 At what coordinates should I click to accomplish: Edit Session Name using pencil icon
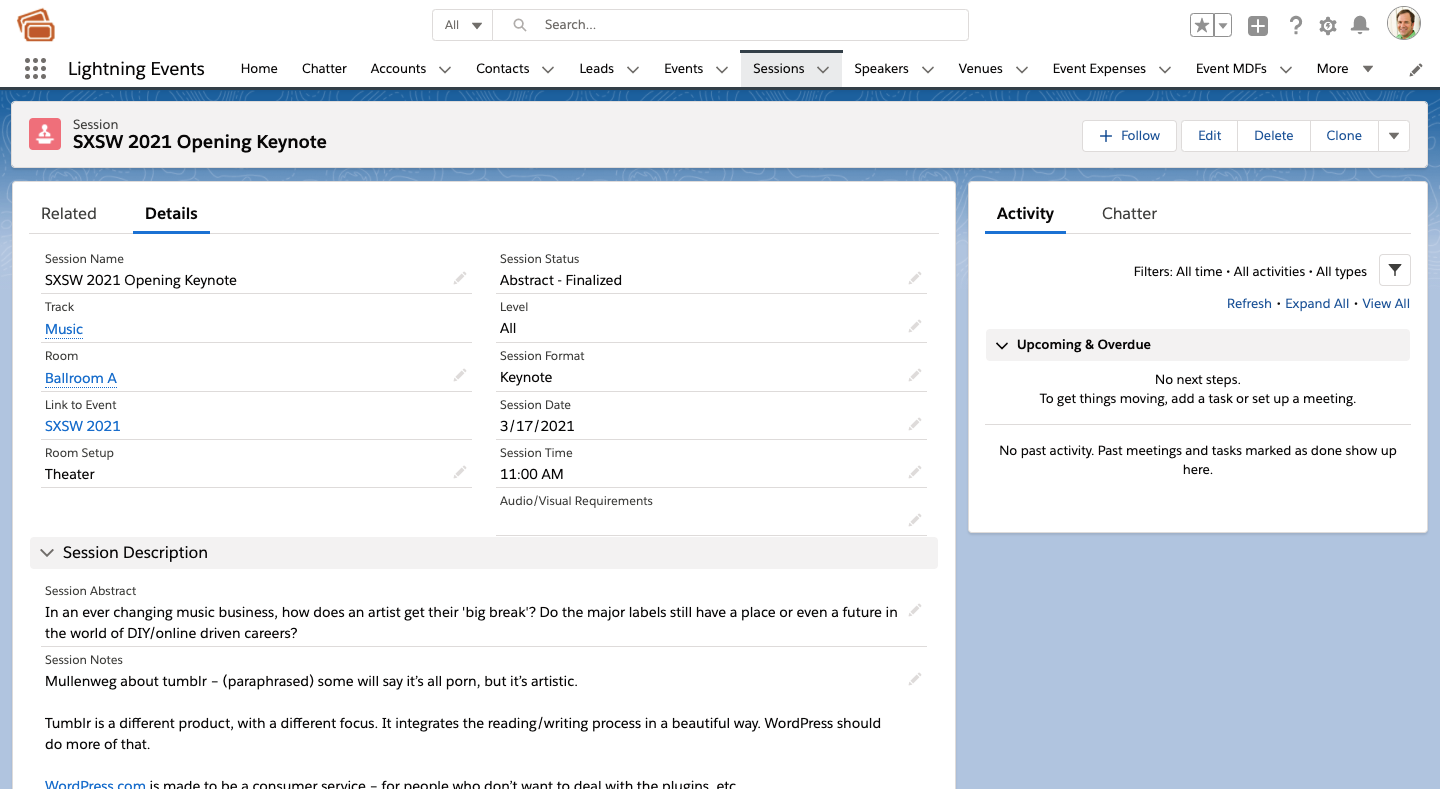460,278
